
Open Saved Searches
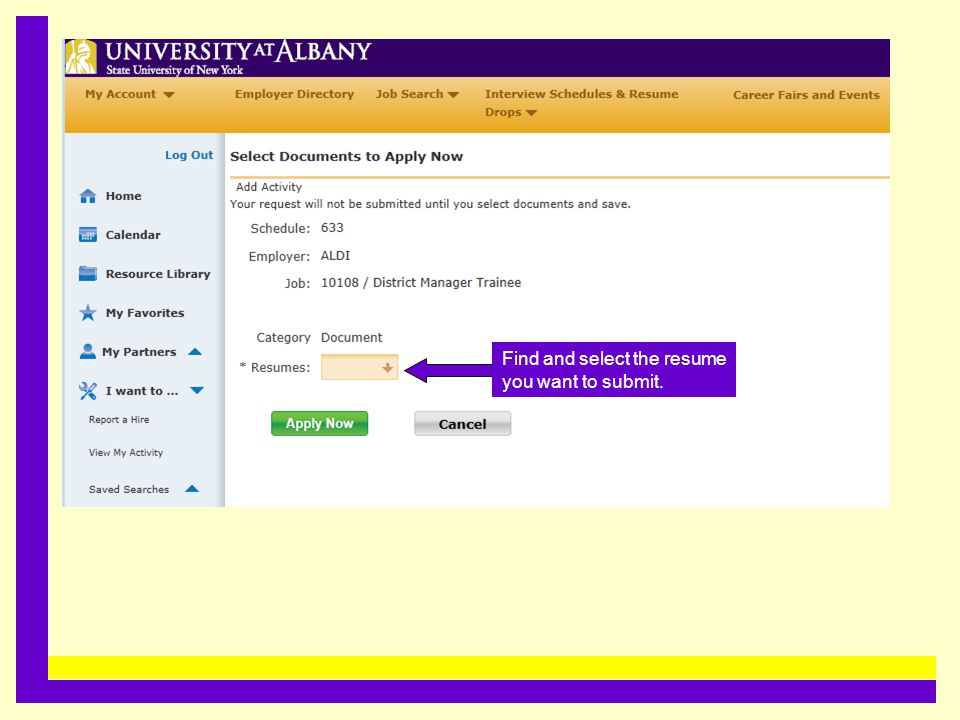coord(129,489)
